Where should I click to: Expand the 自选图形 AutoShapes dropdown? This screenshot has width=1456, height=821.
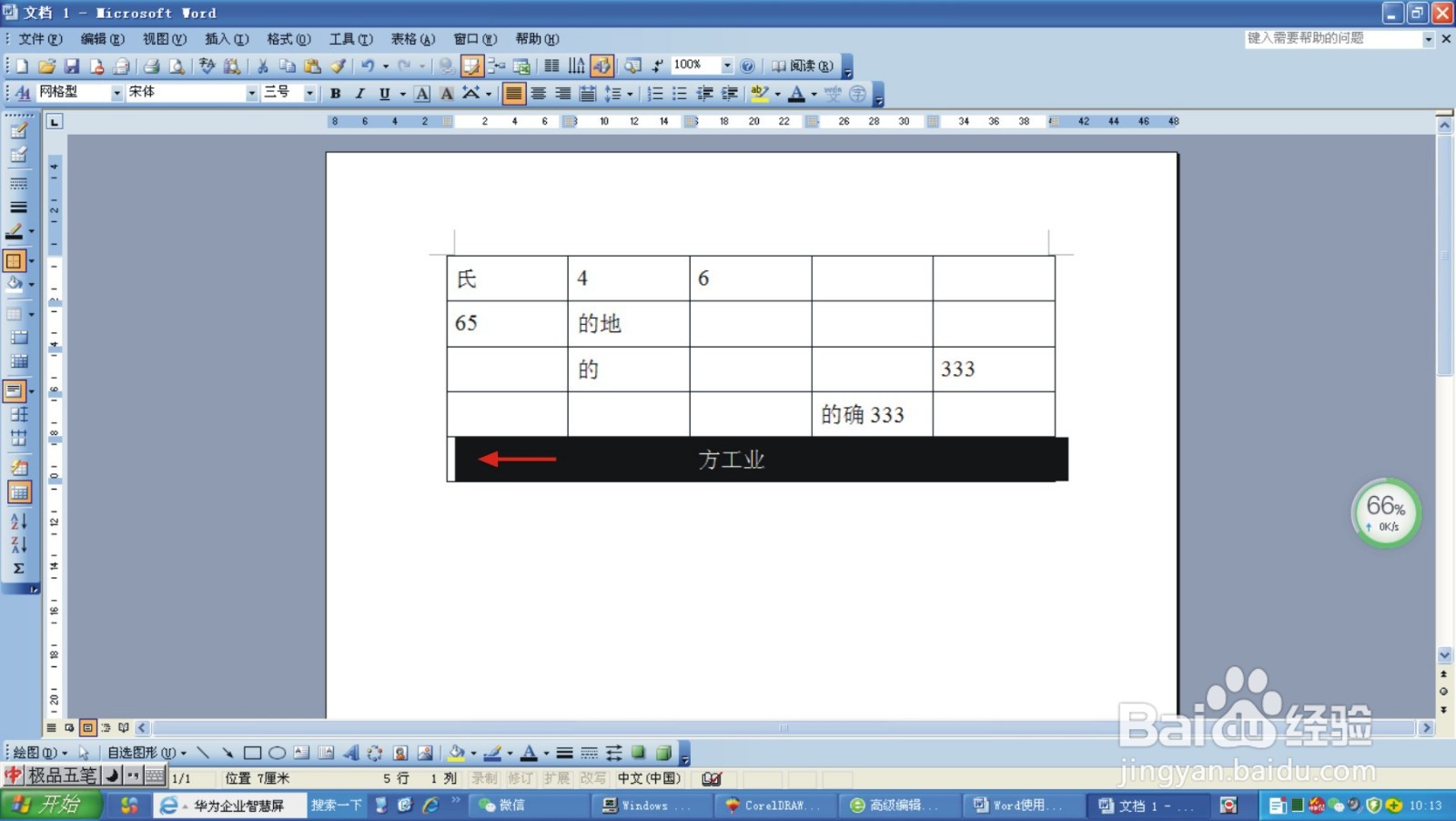click(147, 753)
